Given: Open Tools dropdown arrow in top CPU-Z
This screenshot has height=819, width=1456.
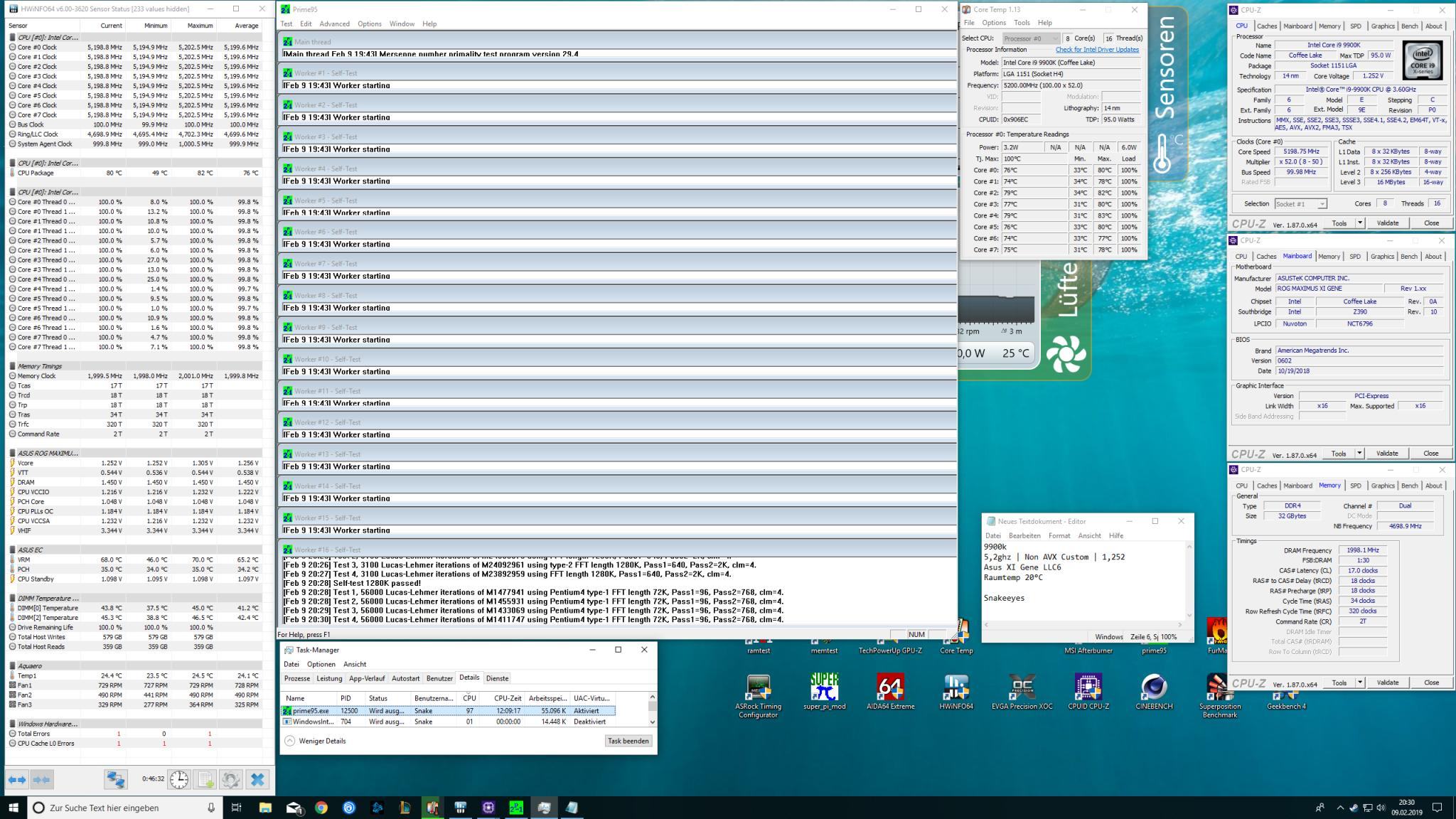Looking at the screenshot, I should (x=1359, y=223).
